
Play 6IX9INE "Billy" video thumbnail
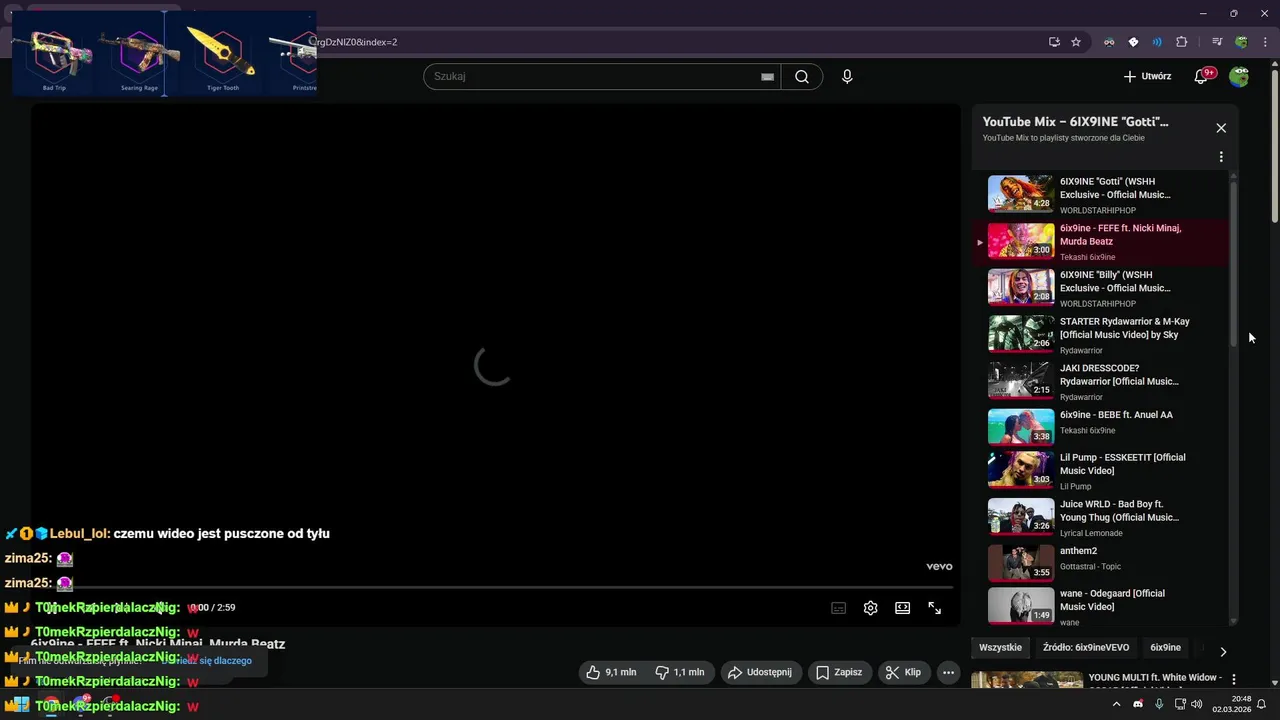tap(1021, 287)
